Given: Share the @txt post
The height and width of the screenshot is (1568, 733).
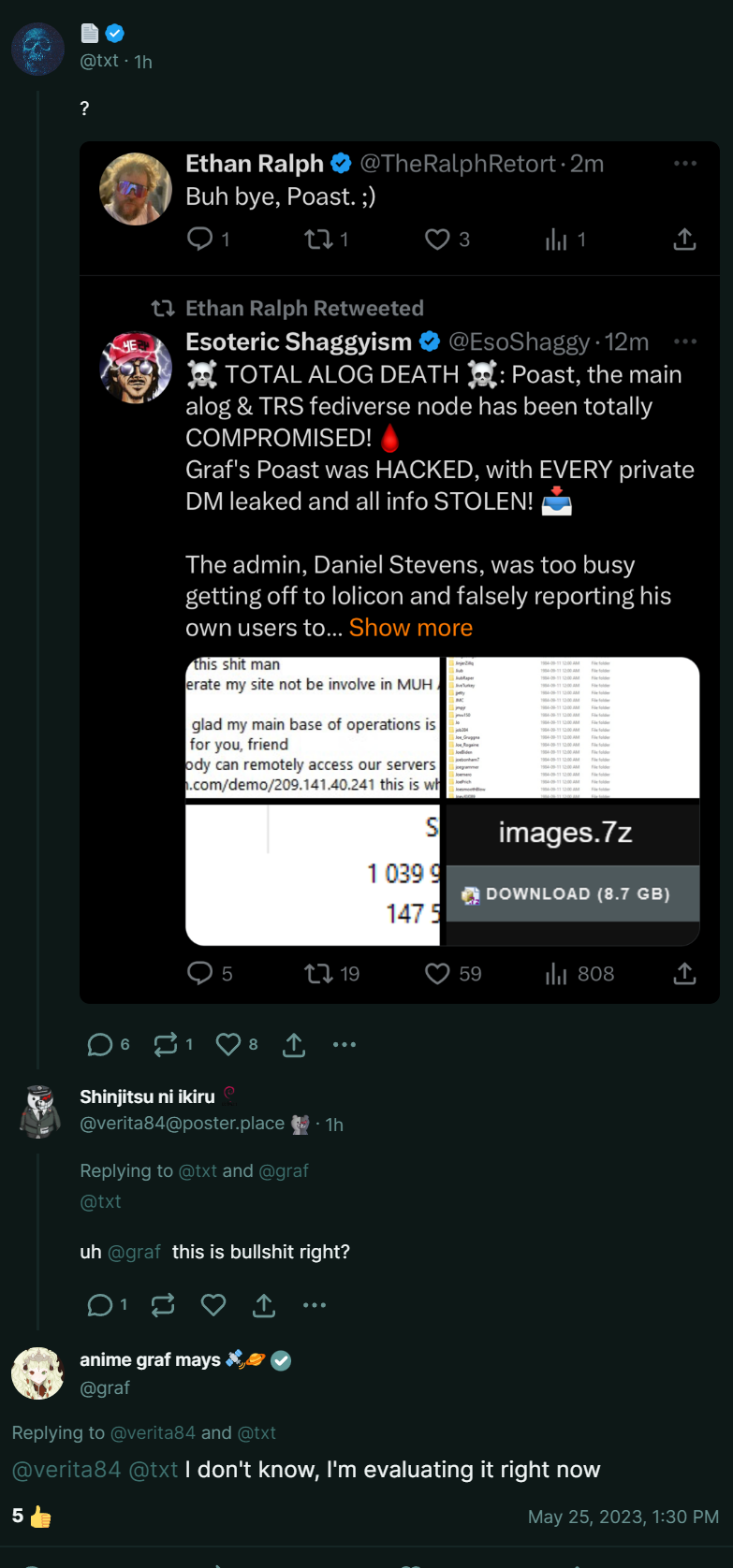Looking at the screenshot, I should tap(294, 1045).
